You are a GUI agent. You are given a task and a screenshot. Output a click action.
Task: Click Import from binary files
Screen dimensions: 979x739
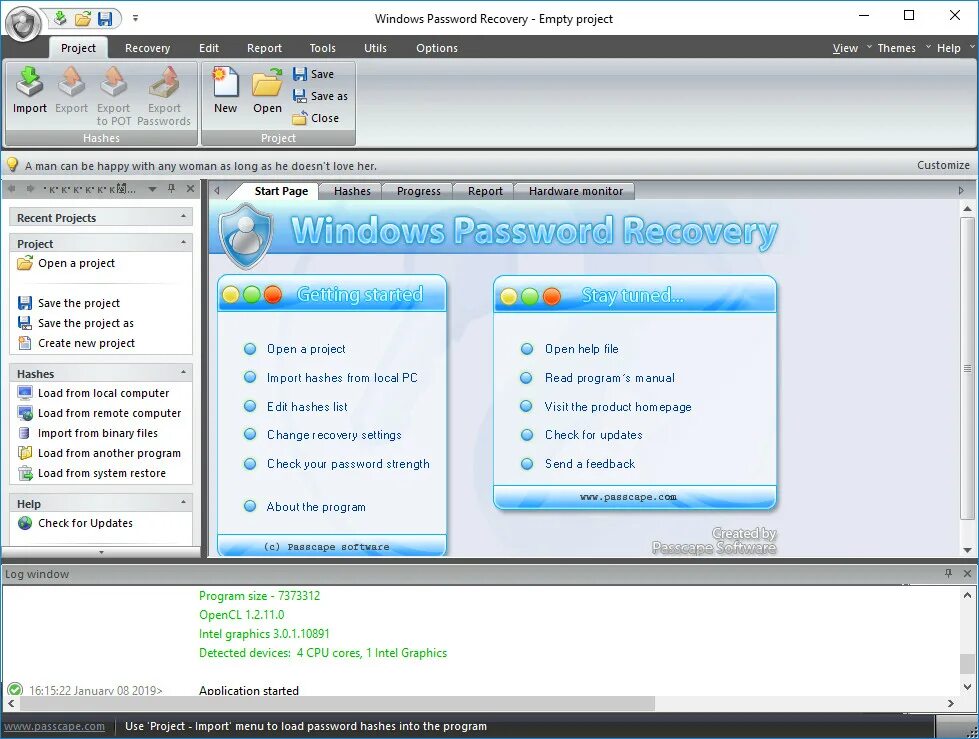click(88, 433)
